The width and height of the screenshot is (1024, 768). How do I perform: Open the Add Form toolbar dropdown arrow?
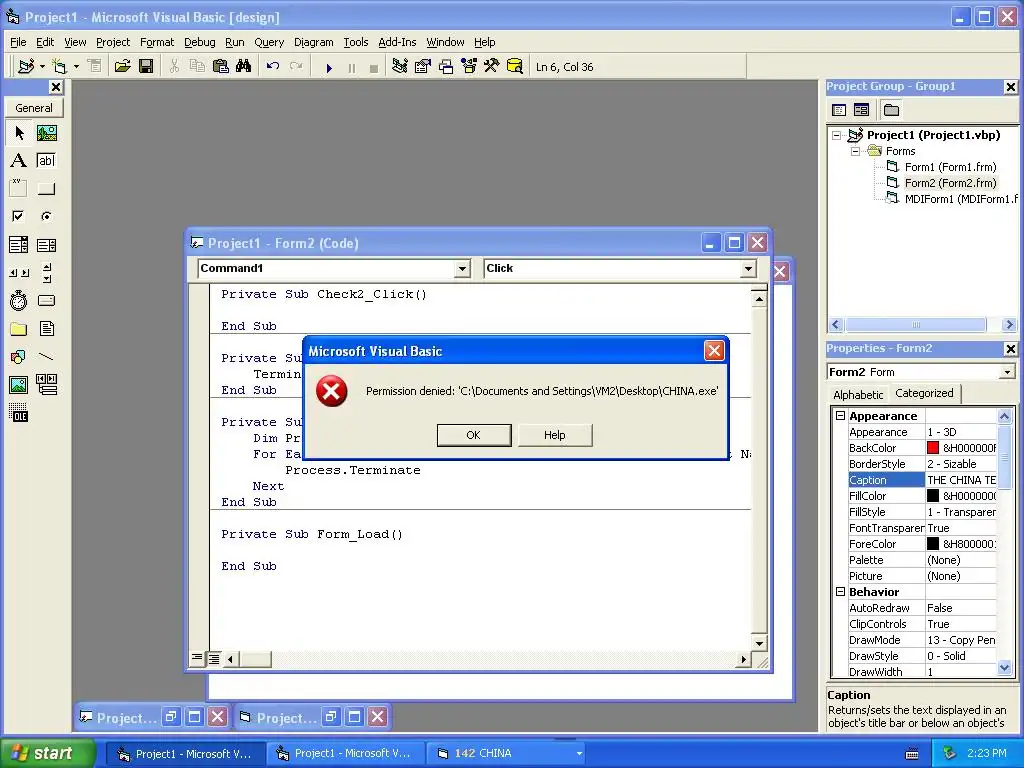pos(76,67)
